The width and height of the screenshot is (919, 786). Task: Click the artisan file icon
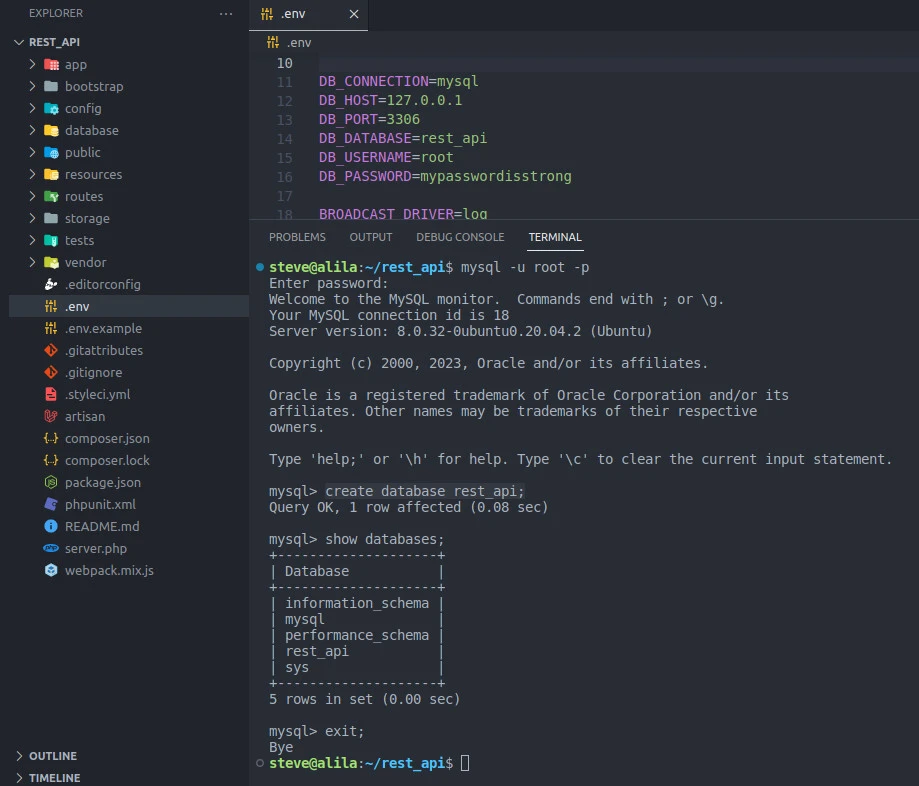[51, 416]
